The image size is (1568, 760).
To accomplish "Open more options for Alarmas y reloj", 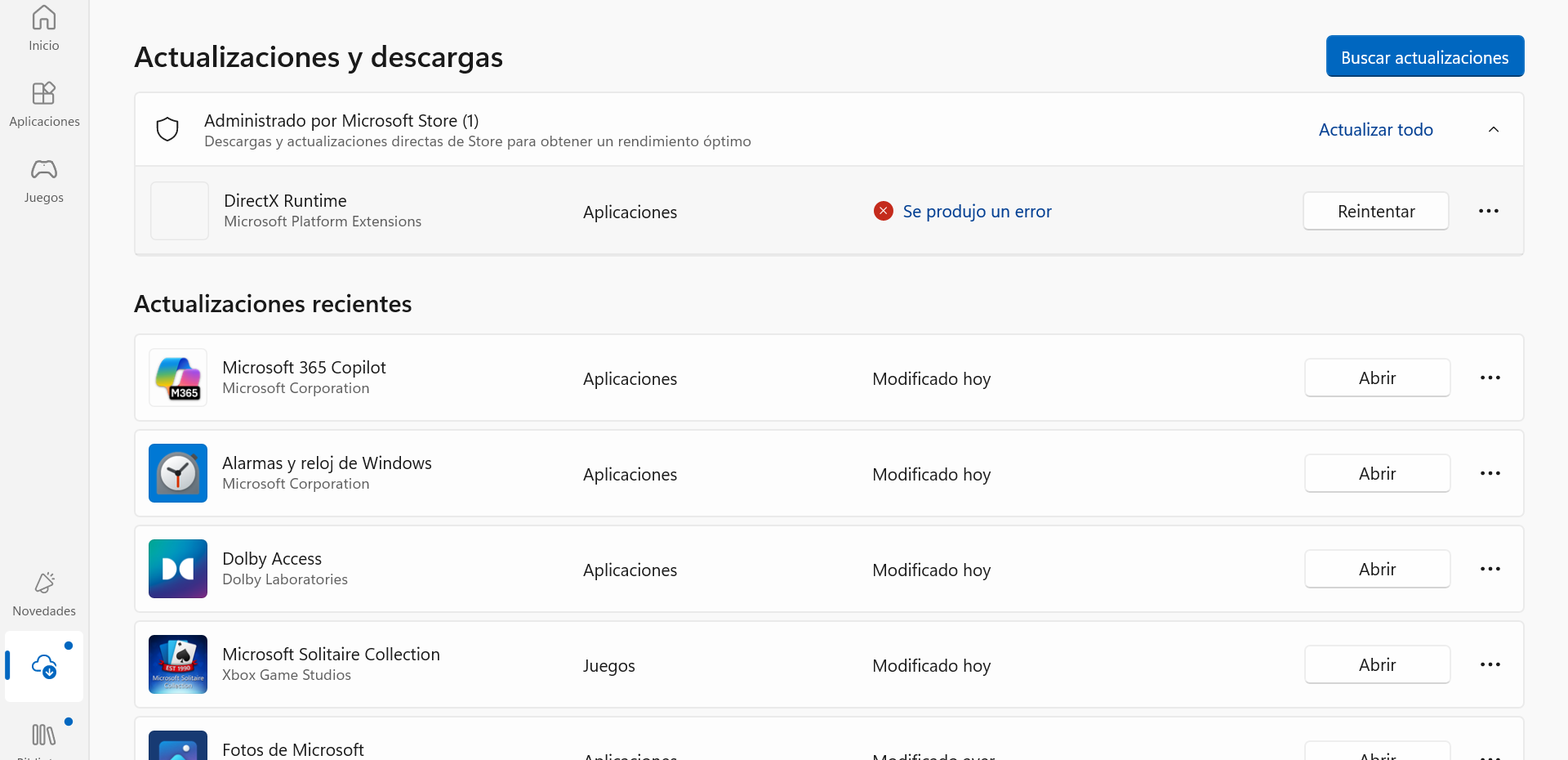I will [x=1490, y=473].
